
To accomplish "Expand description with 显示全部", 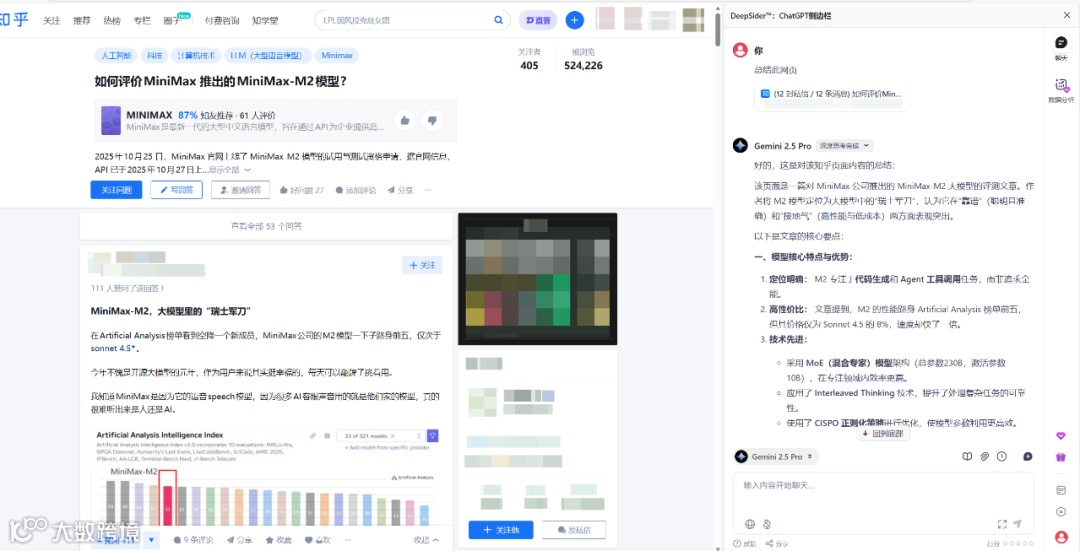I will 229,169.
